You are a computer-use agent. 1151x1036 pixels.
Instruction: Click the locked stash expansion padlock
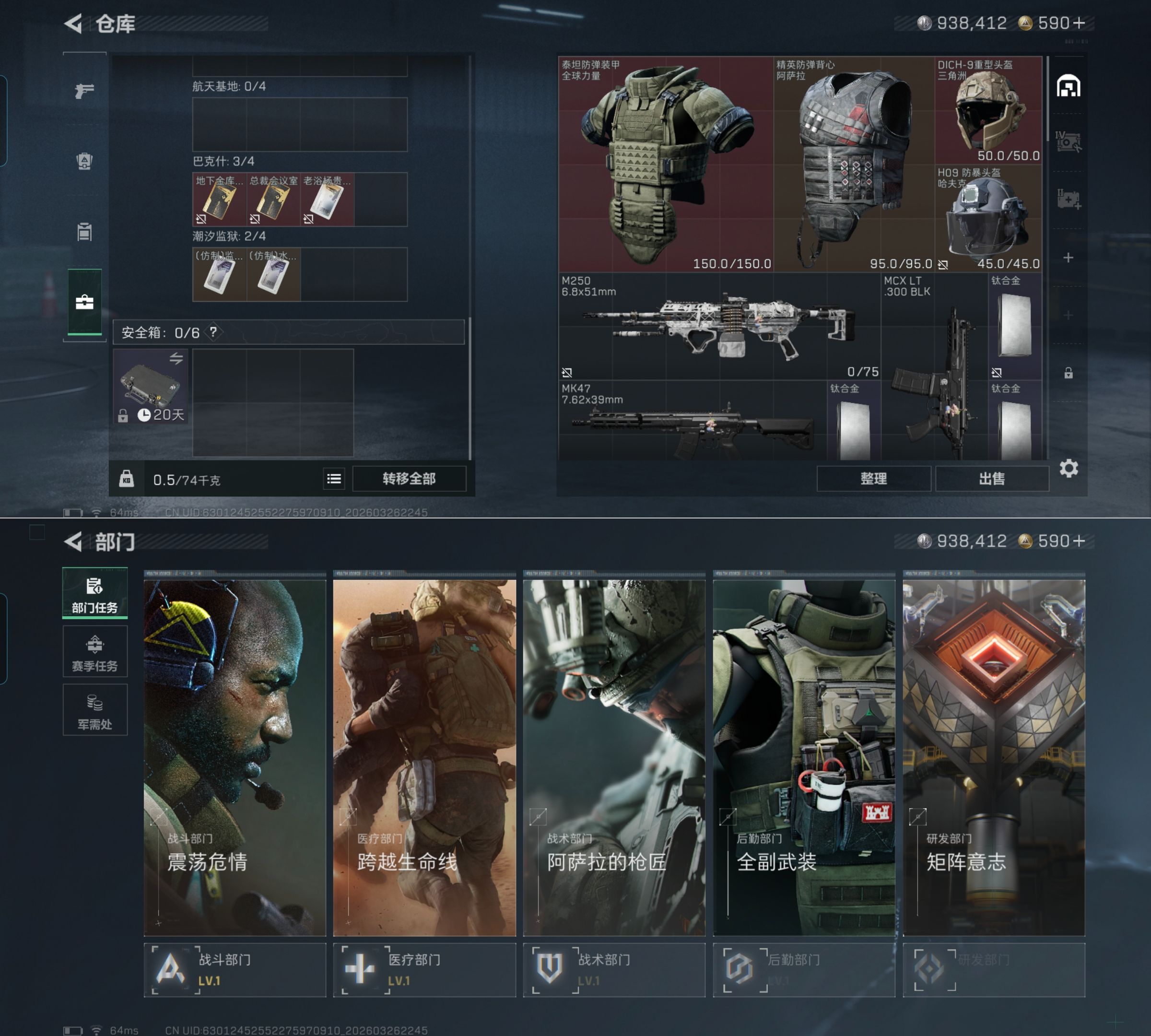[x=1068, y=373]
